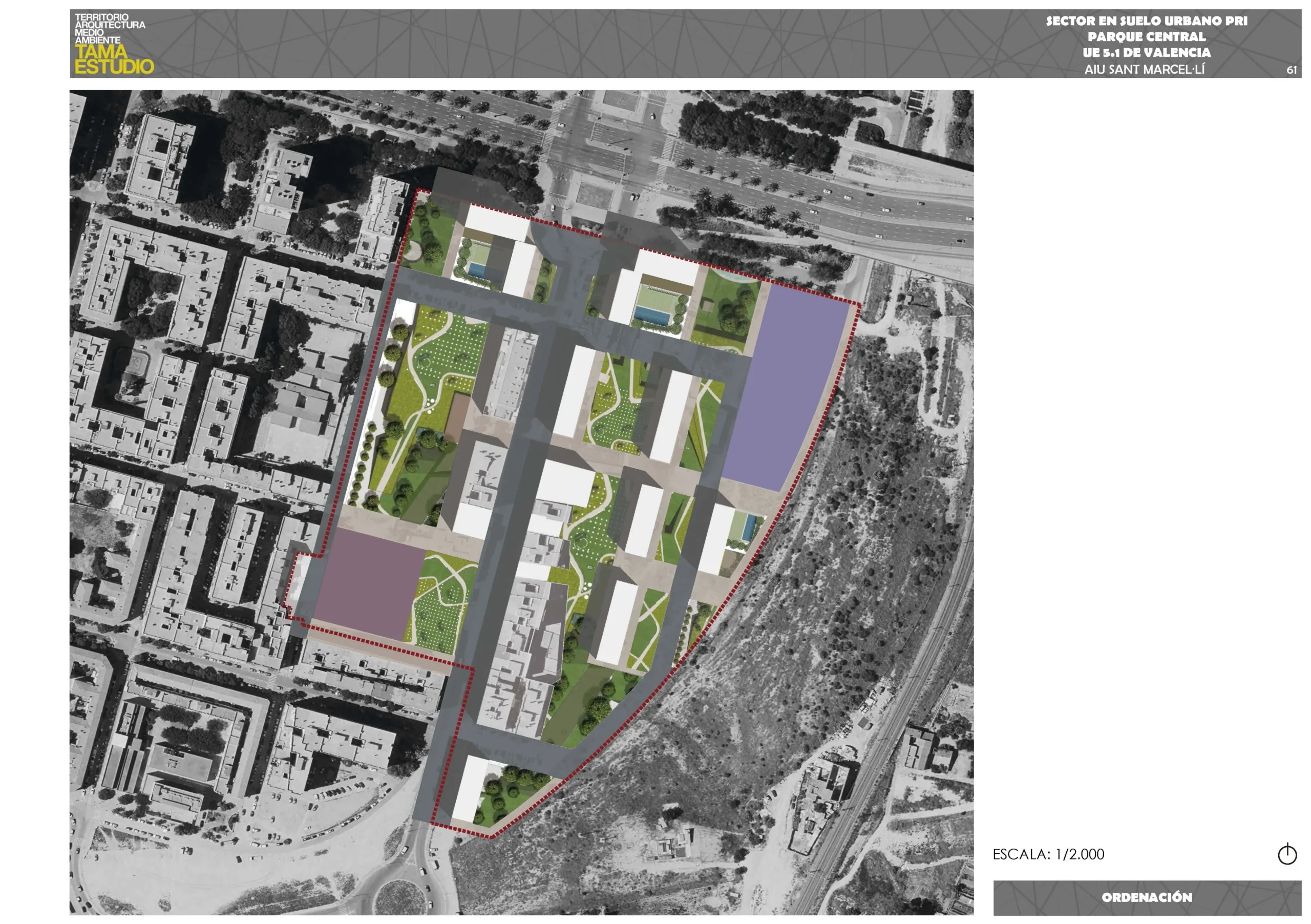Click the TERRITORIO ARQUITECTURA MEDIO AMBIENTE text
1311x924 pixels.
109,28
